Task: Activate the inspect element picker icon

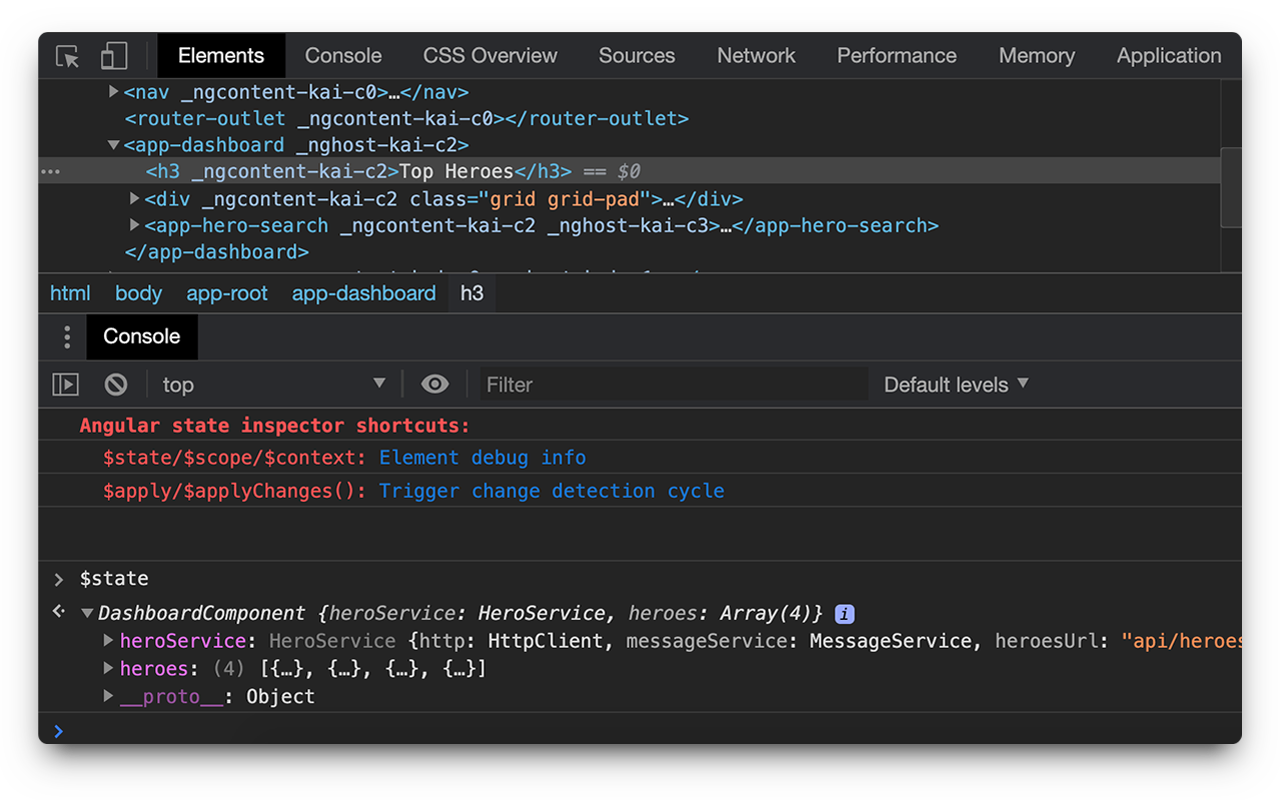Action: (x=67, y=56)
